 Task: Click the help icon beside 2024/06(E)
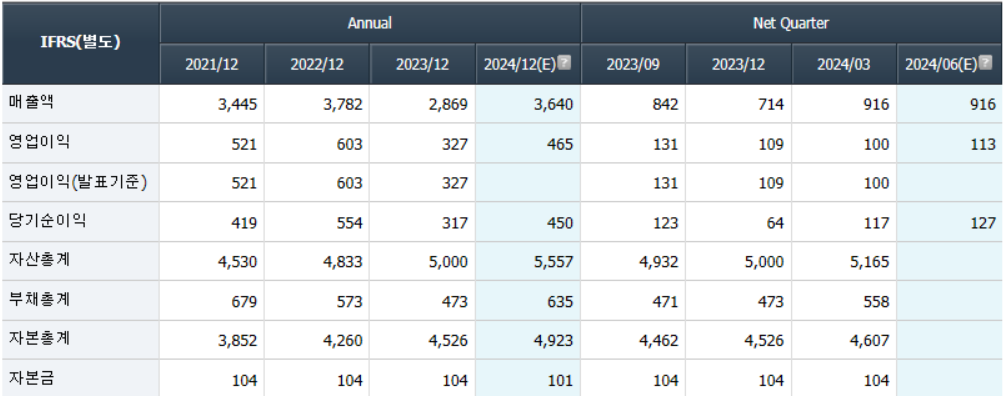[x=985, y=62]
